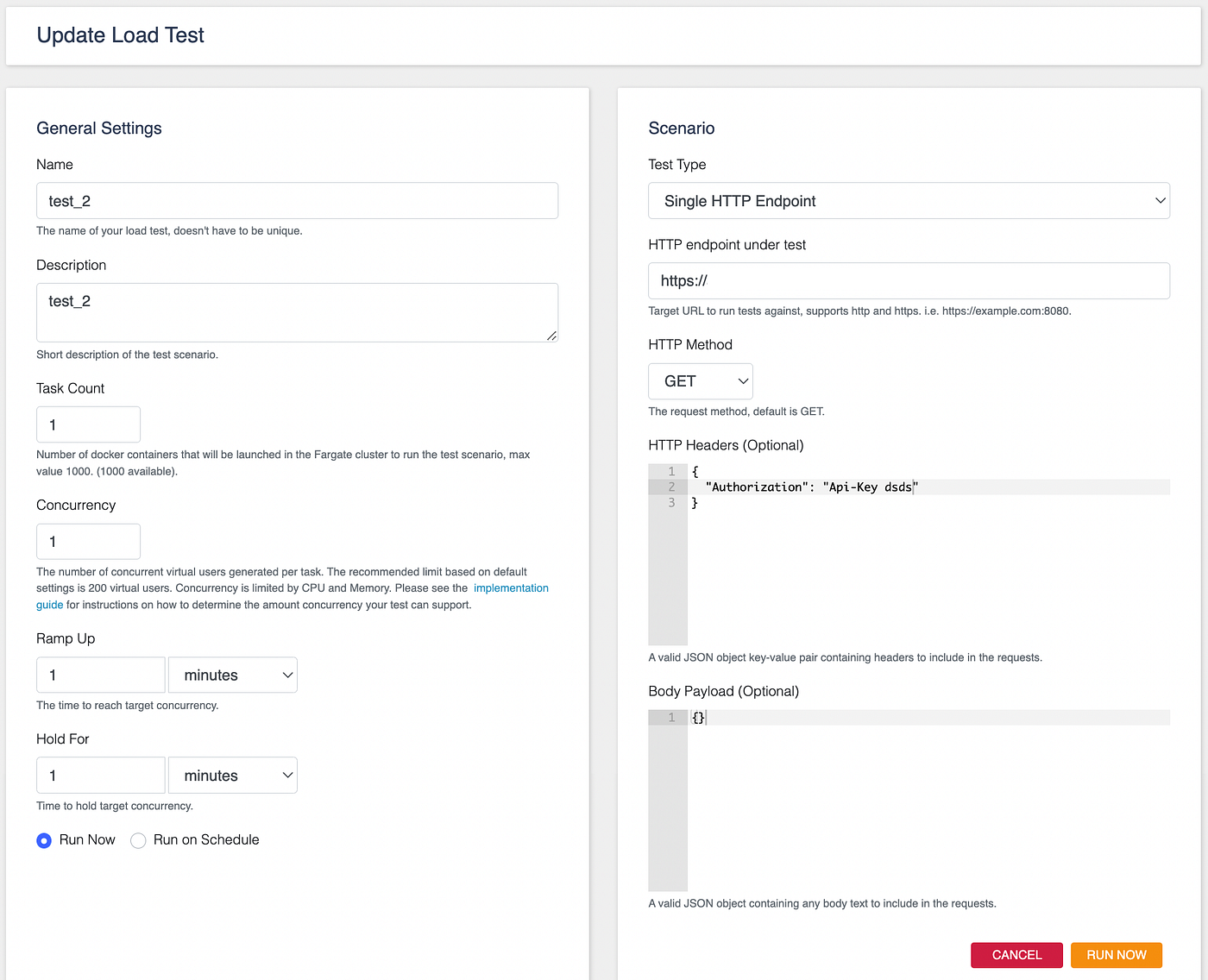Click the Name input containing test_2
This screenshot has width=1208, height=980.
click(297, 200)
